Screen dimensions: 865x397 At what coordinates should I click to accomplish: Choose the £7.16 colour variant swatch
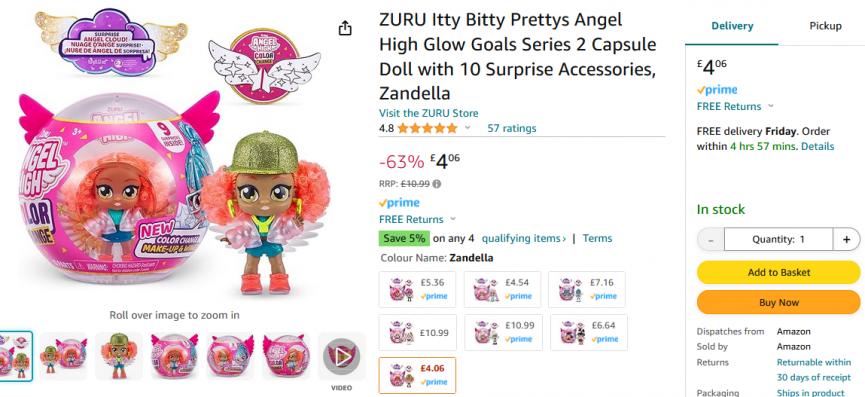(x=587, y=289)
